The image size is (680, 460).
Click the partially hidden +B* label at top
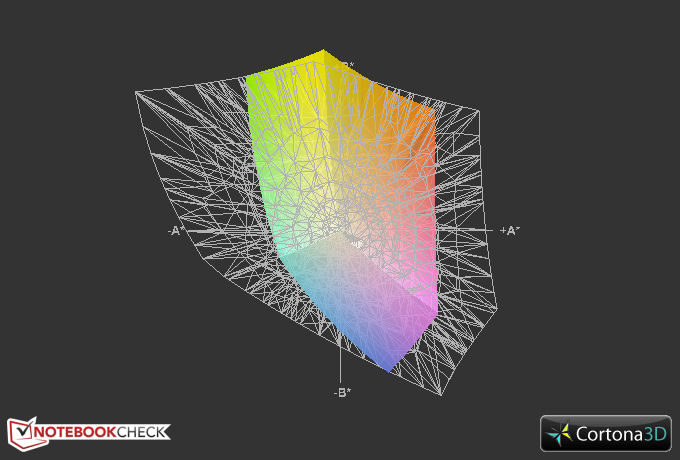coord(348,65)
